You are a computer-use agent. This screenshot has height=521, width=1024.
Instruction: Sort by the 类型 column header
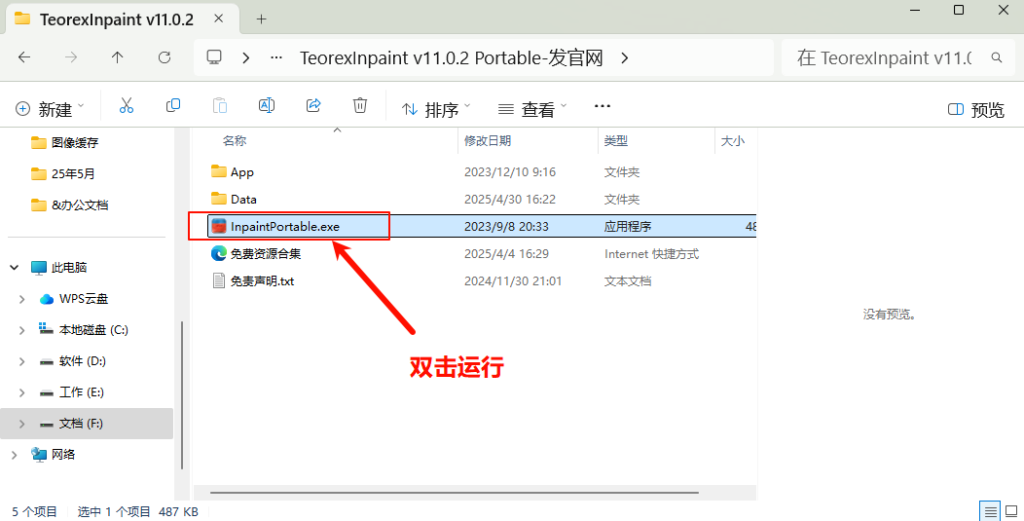[x=616, y=140]
